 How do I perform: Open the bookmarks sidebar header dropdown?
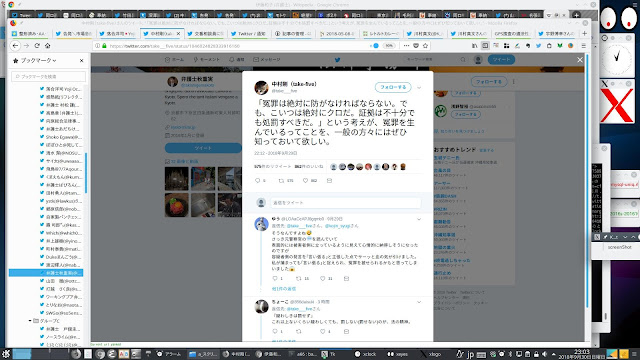click(54, 60)
